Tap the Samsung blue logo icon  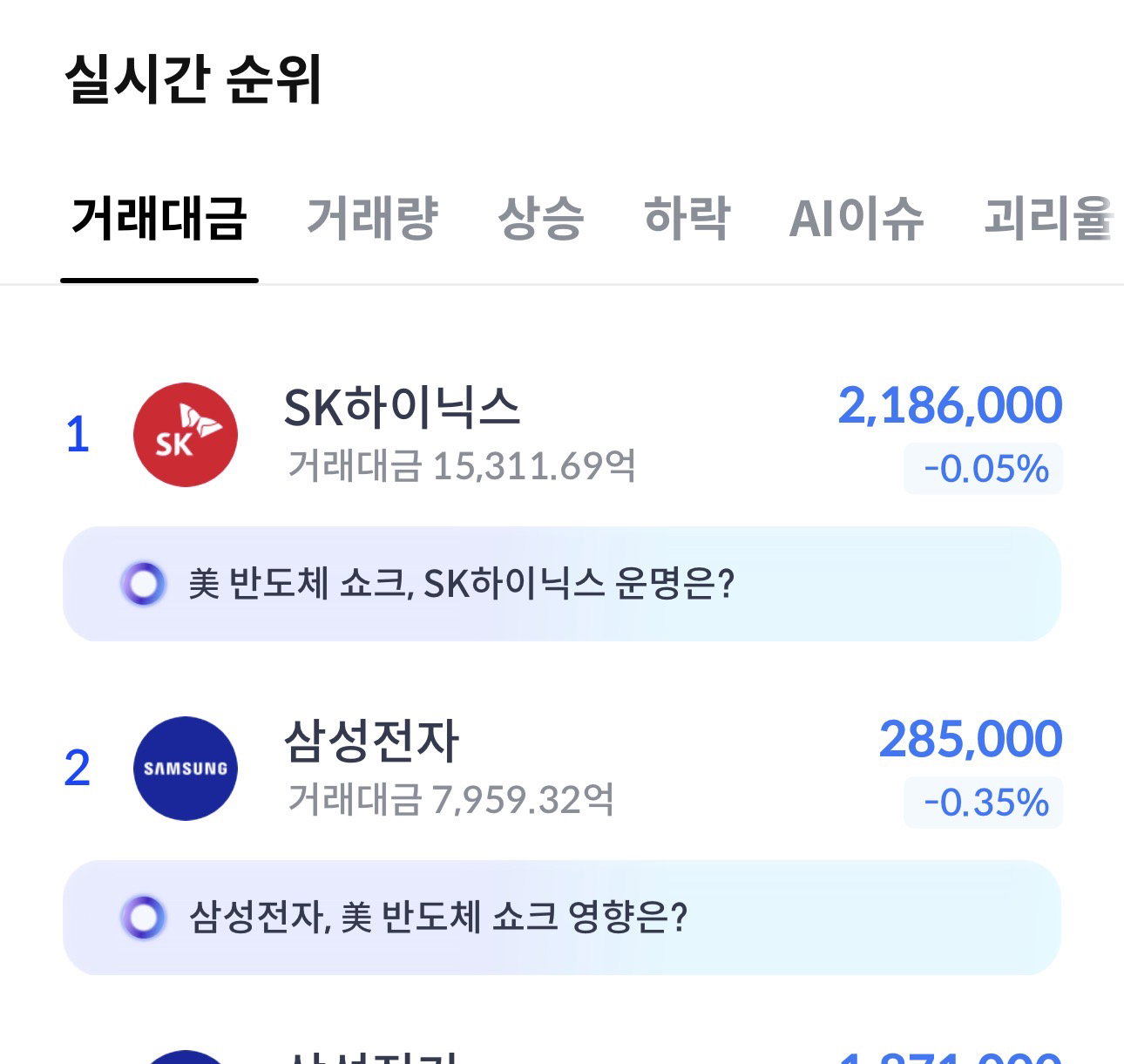[x=186, y=769]
